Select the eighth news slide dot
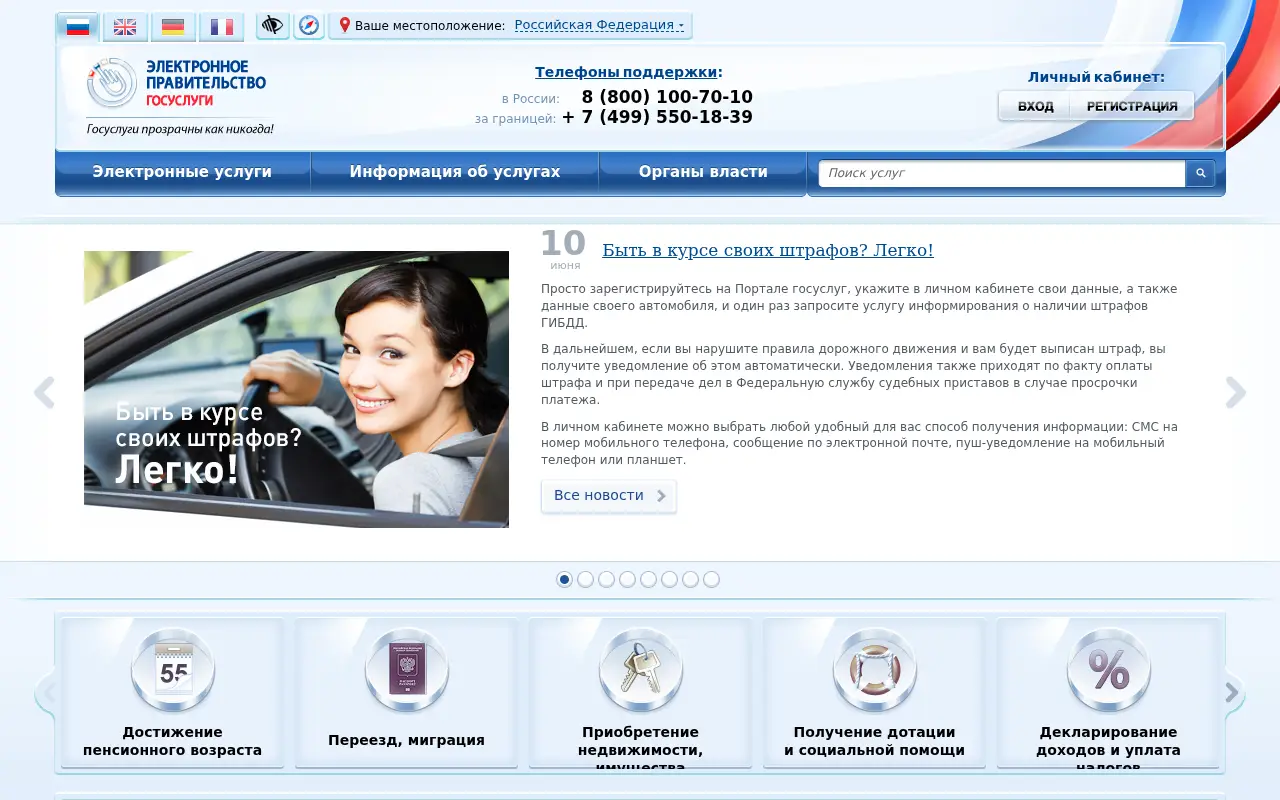 [x=712, y=579]
